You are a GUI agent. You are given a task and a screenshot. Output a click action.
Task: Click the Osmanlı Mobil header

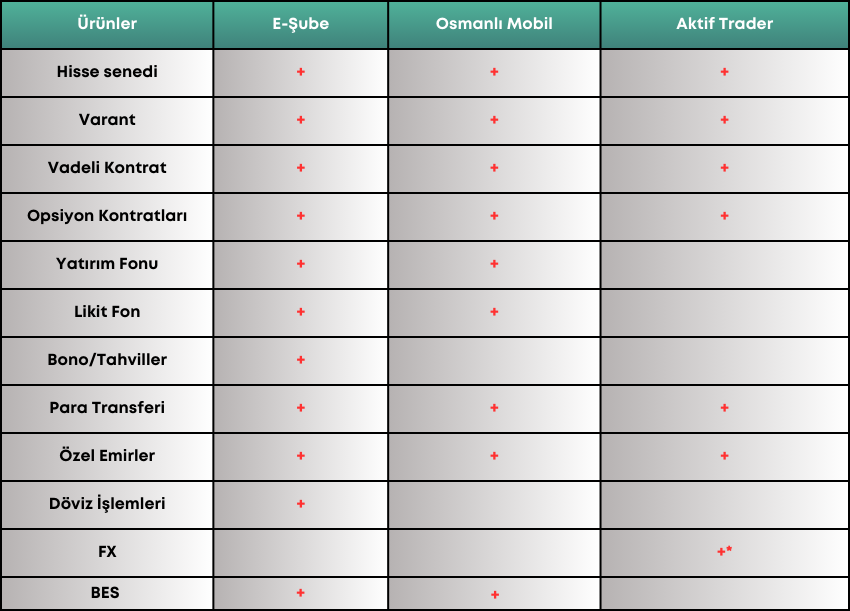click(494, 24)
